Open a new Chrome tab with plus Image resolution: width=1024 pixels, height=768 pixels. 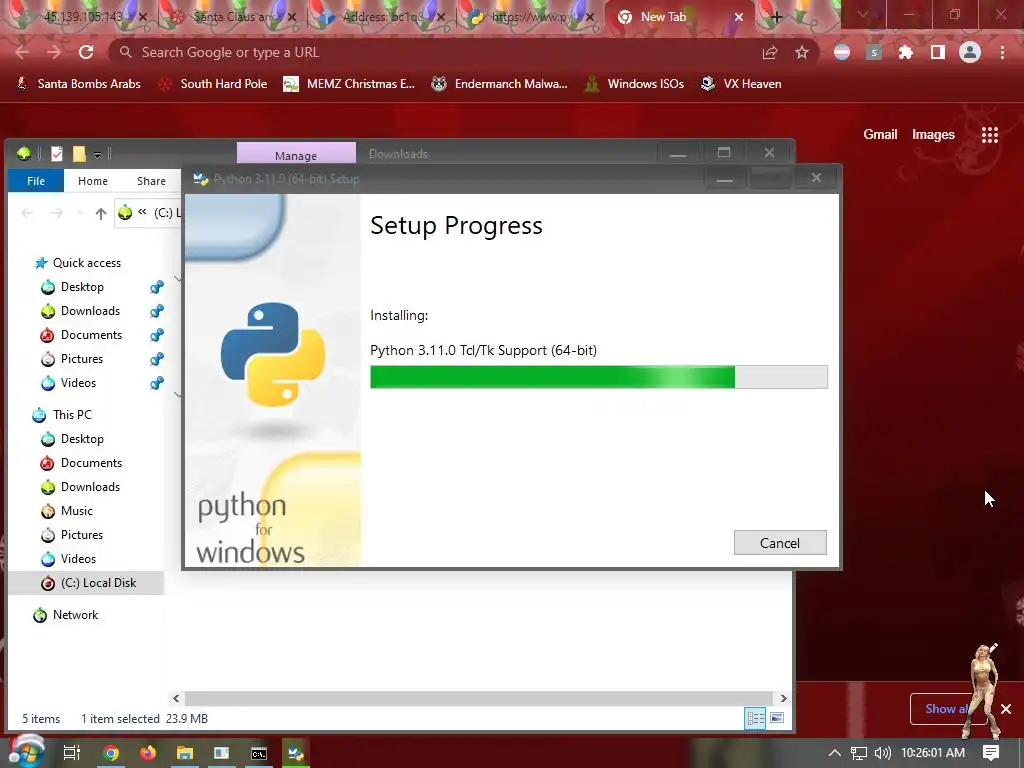[776, 17]
